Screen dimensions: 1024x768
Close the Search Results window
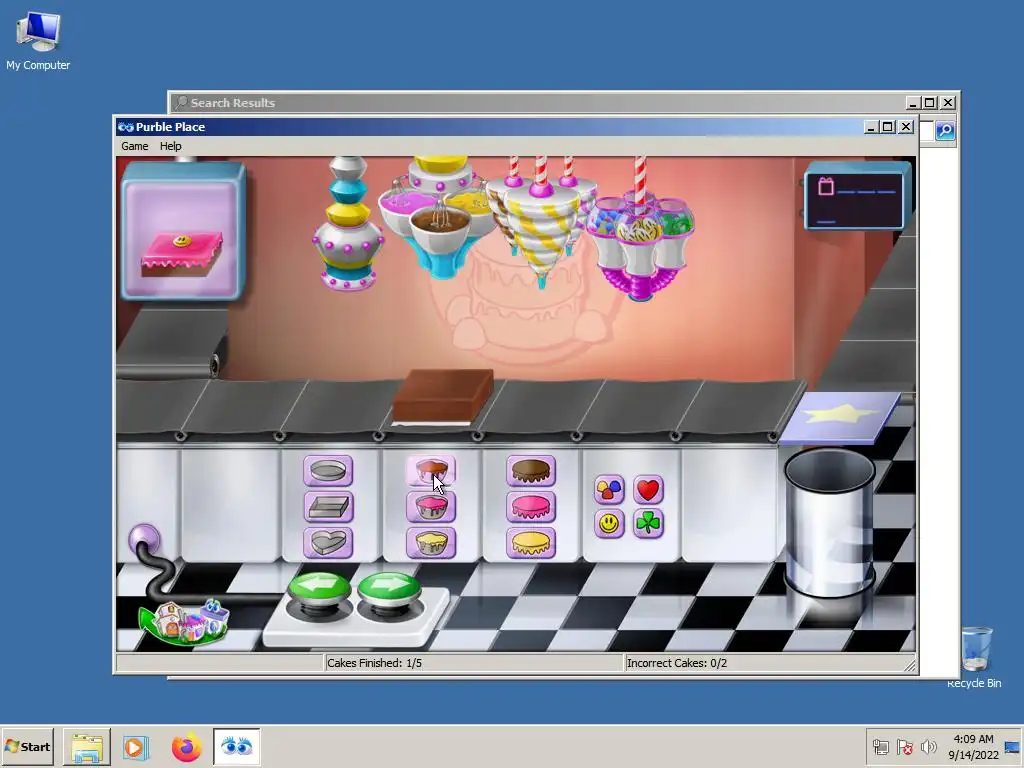coord(948,103)
